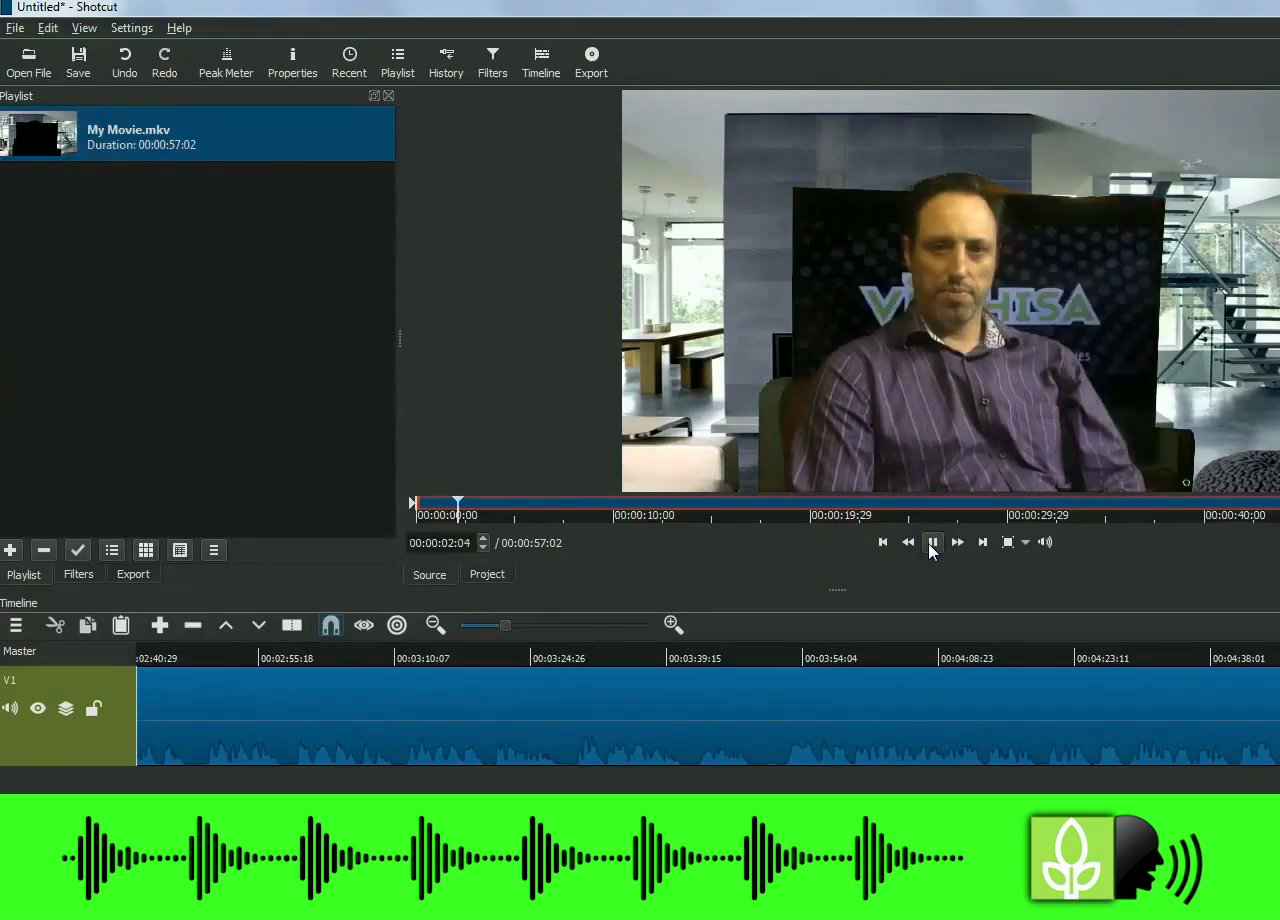Click the timeline zoom in magnifier
The width and height of the screenshot is (1280, 920).
click(x=673, y=625)
